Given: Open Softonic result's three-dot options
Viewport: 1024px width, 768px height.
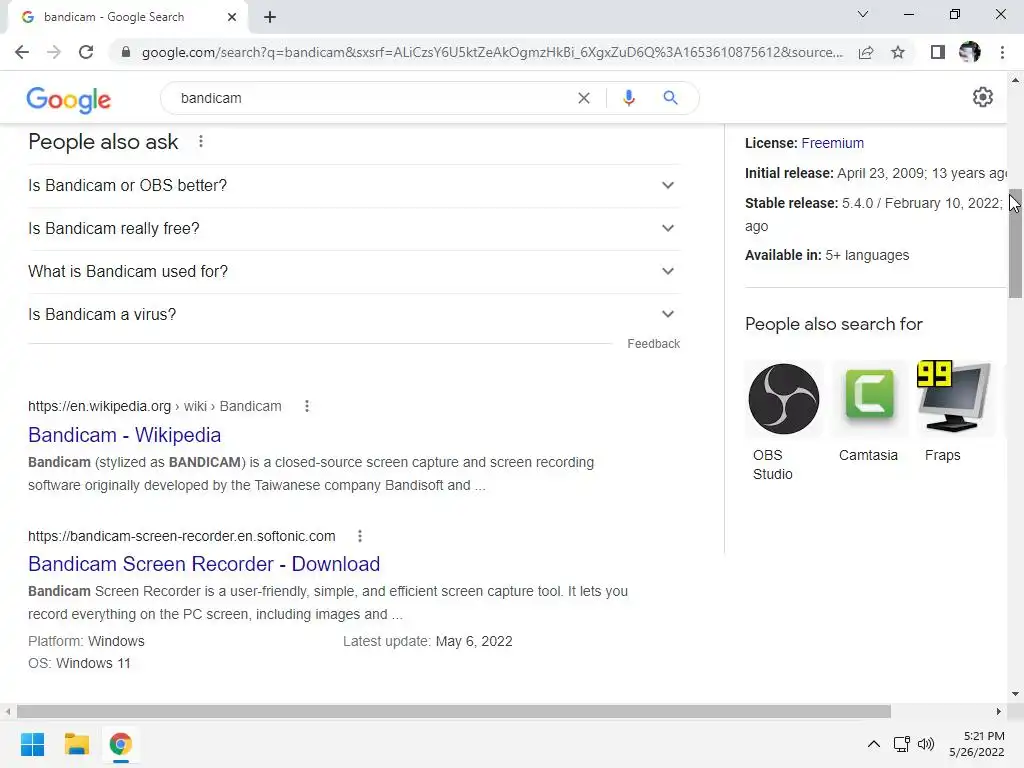Looking at the screenshot, I should 360,536.
